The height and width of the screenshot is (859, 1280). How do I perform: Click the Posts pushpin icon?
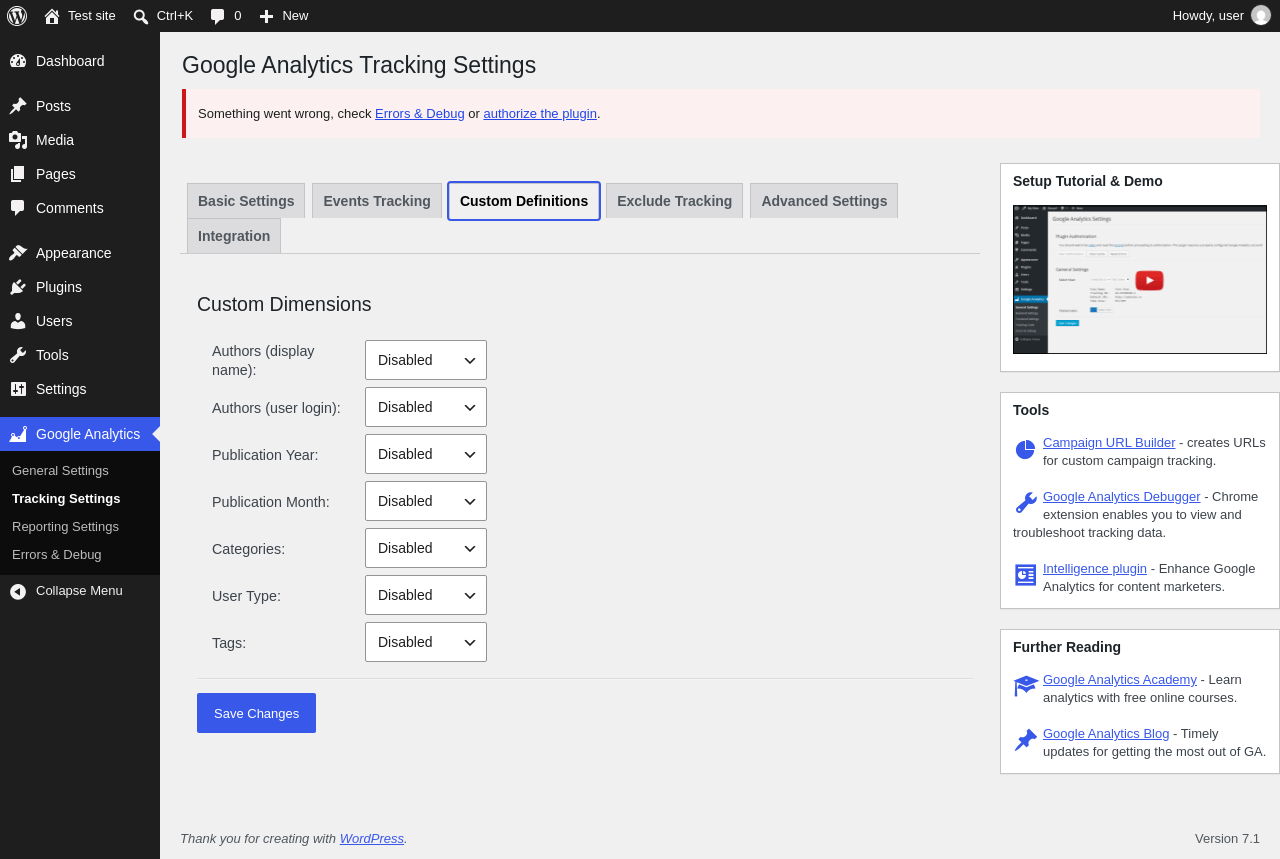(x=18, y=106)
